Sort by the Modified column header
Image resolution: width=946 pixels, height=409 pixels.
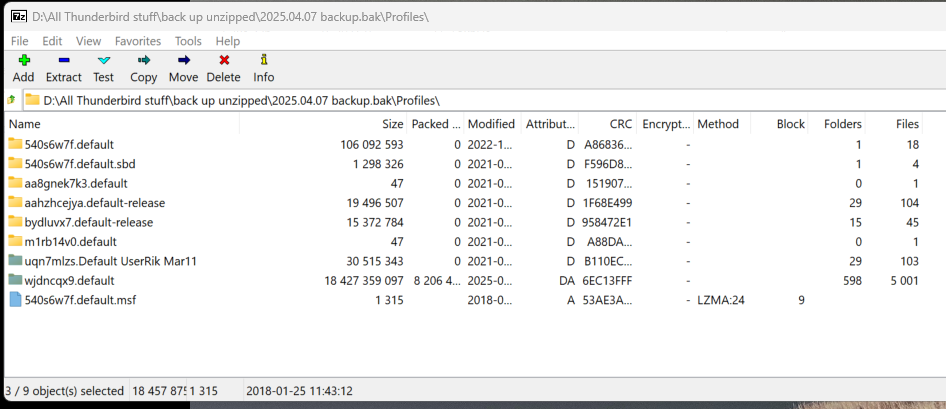[491, 124]
